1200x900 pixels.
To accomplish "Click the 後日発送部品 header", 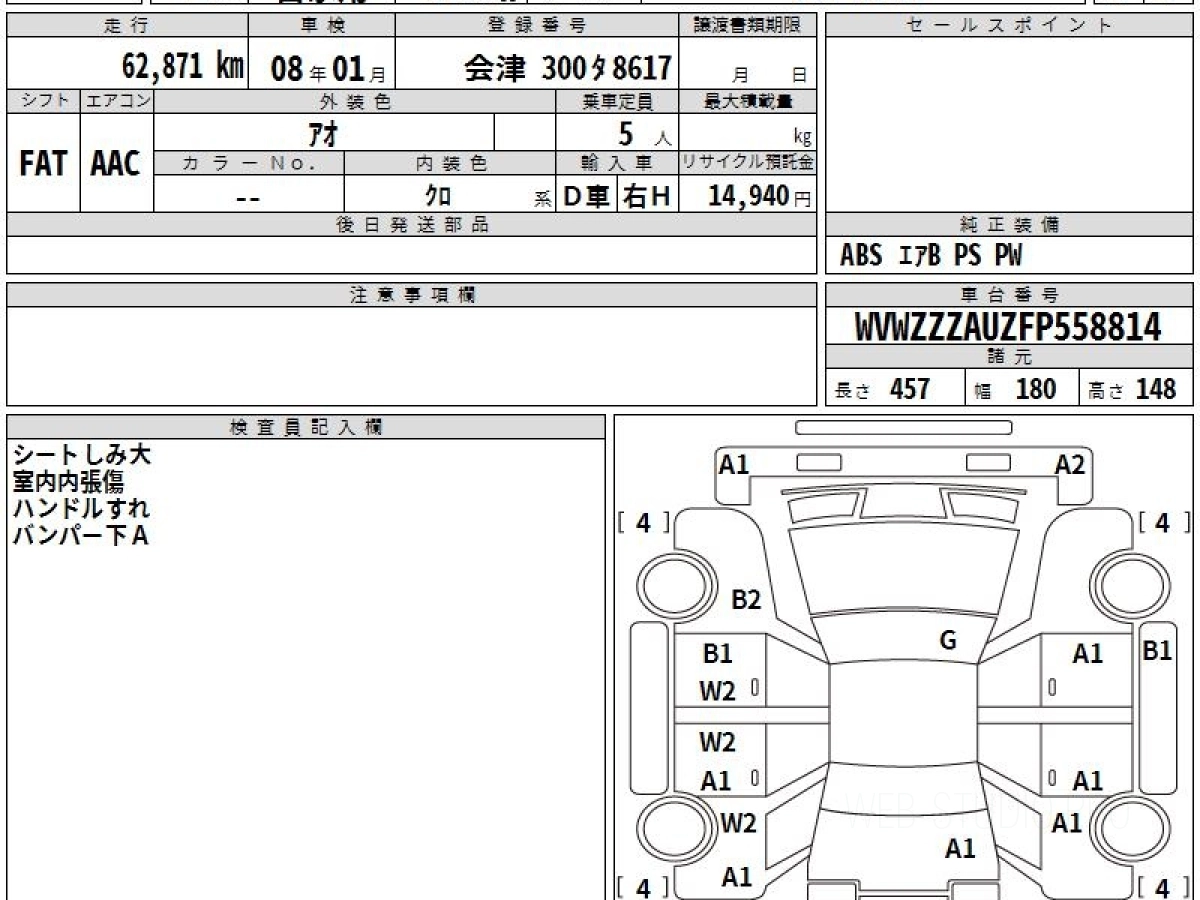I will point(411,225).
